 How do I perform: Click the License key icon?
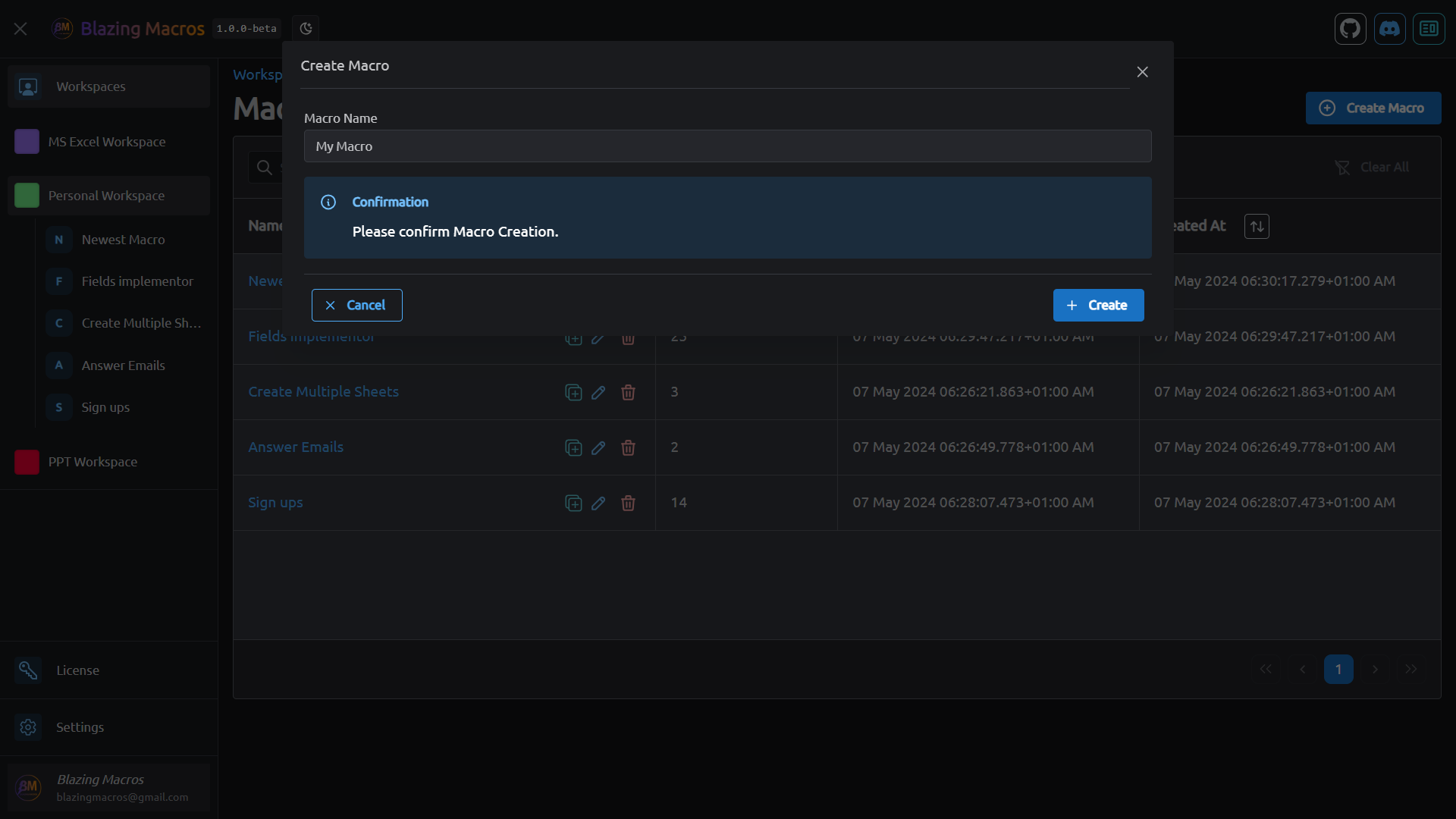point(28,670)
